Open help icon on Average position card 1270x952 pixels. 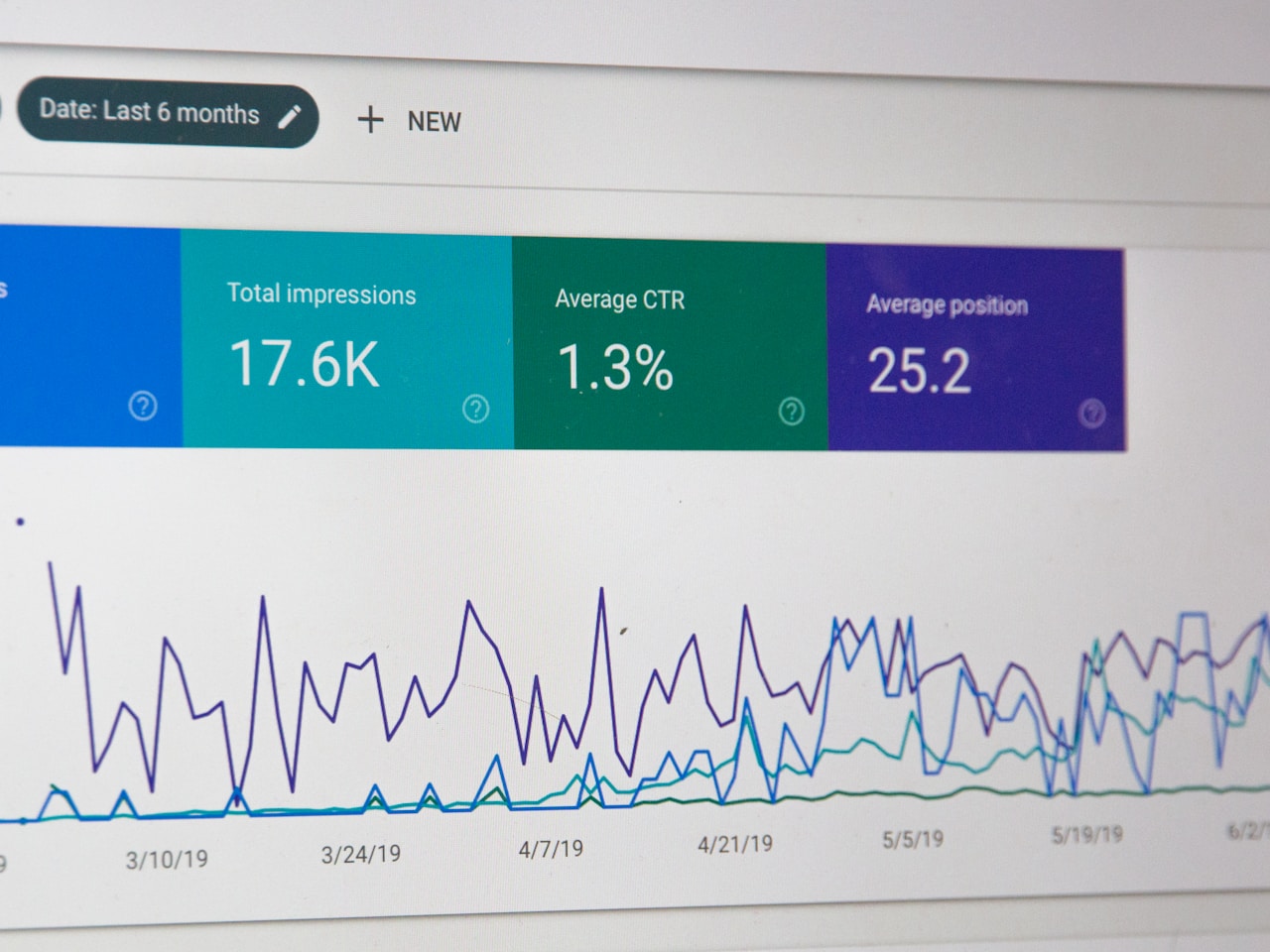(x=1092, y=414)
